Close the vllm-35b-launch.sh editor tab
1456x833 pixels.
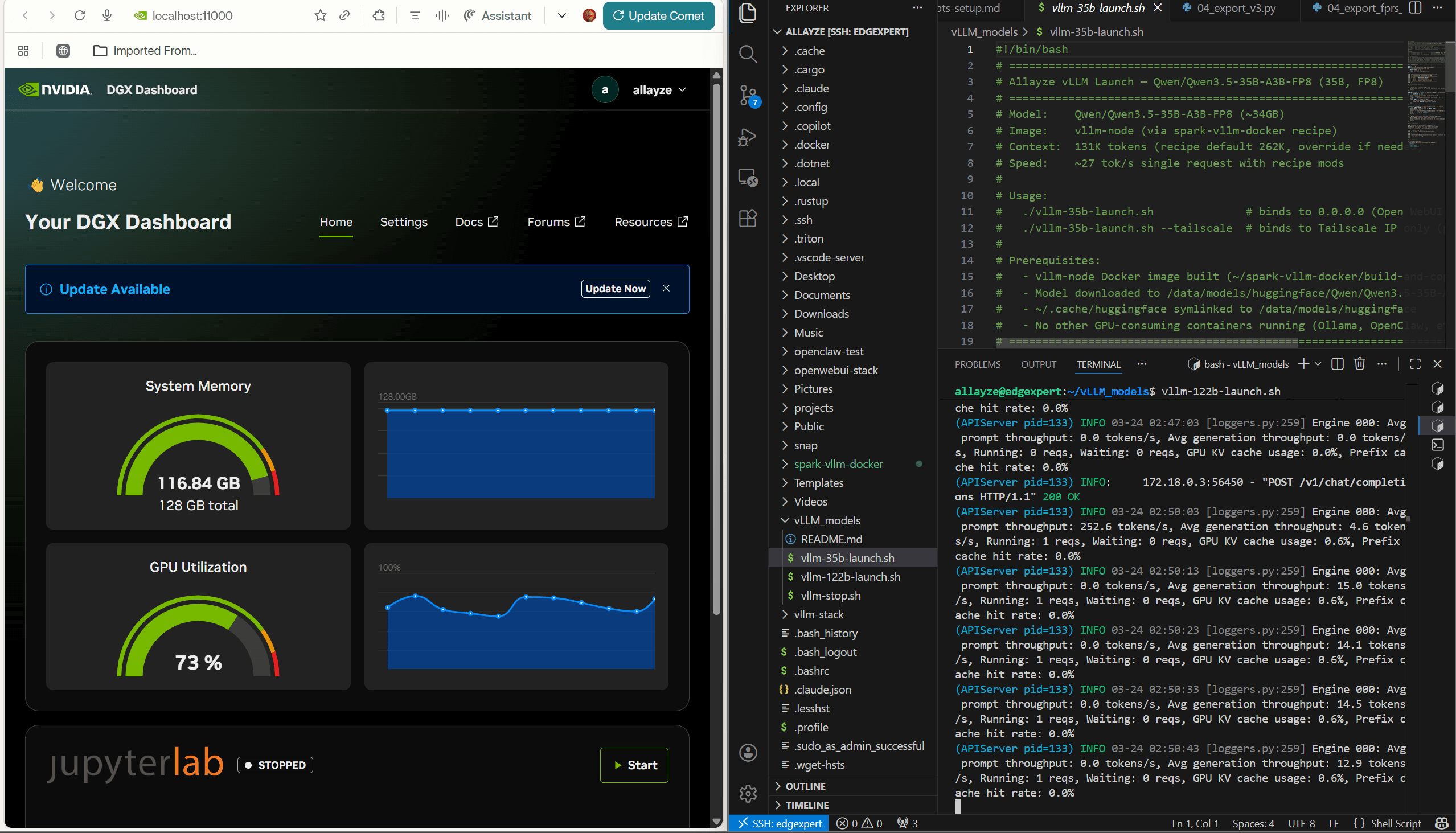pyautogui.click(x=1158, y=8)
